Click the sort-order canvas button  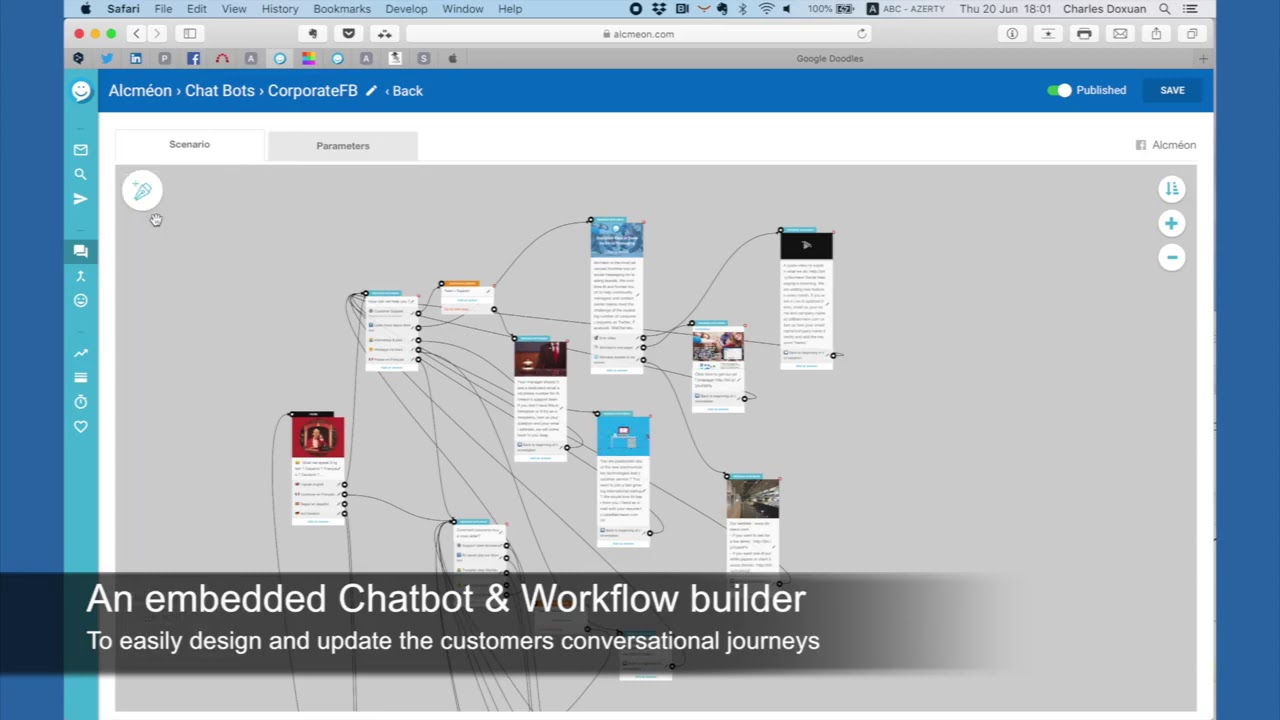(x=1171, y=188)
